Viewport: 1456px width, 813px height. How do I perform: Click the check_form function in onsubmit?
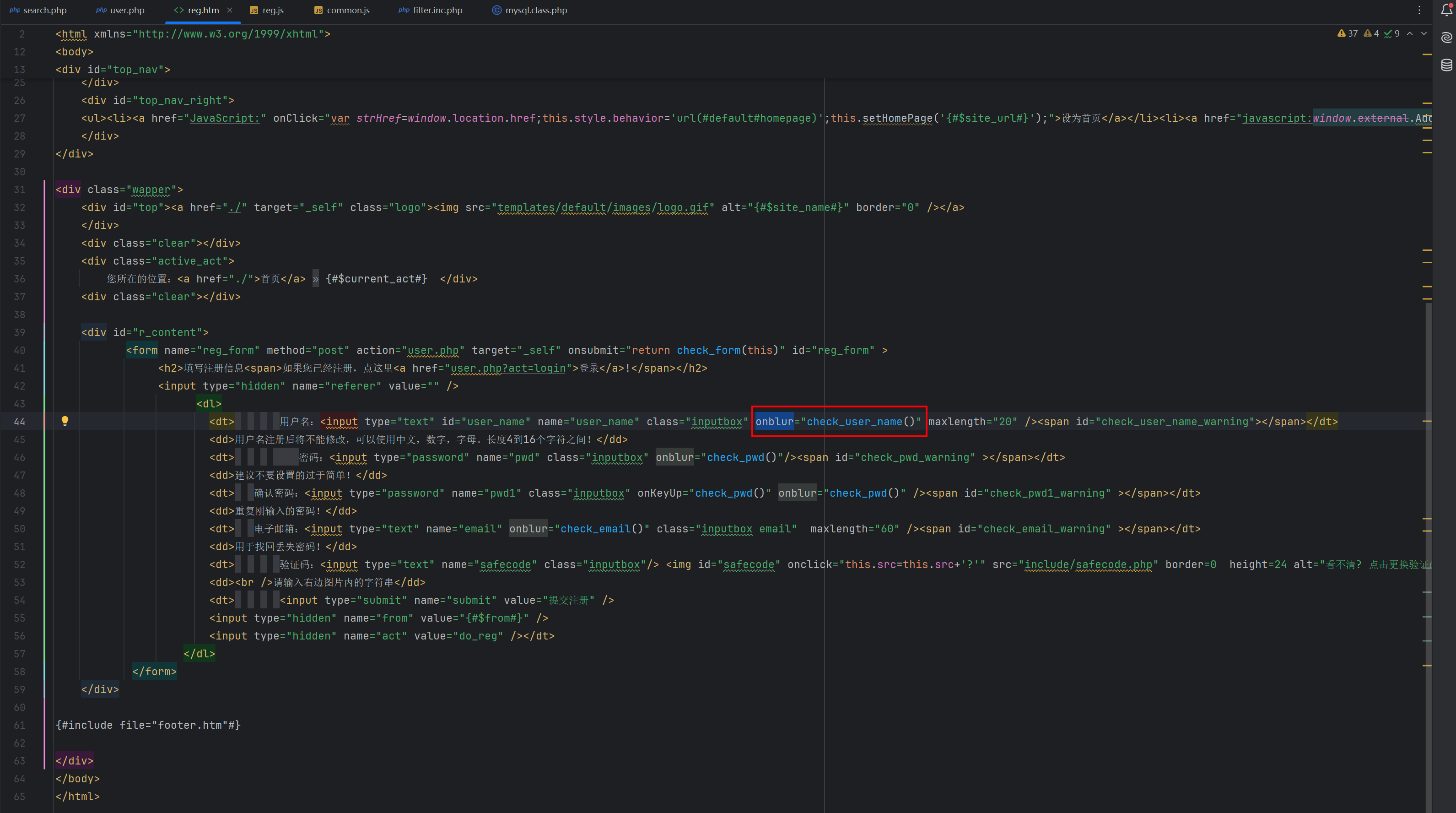tap(708, 351)
